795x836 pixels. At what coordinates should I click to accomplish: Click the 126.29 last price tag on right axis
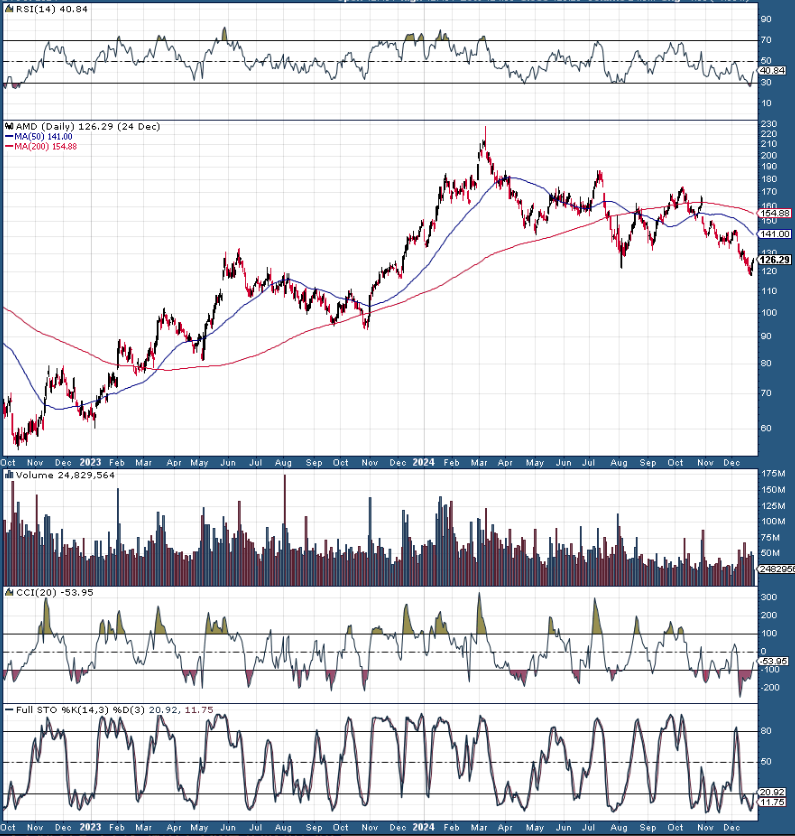point(775,259)
